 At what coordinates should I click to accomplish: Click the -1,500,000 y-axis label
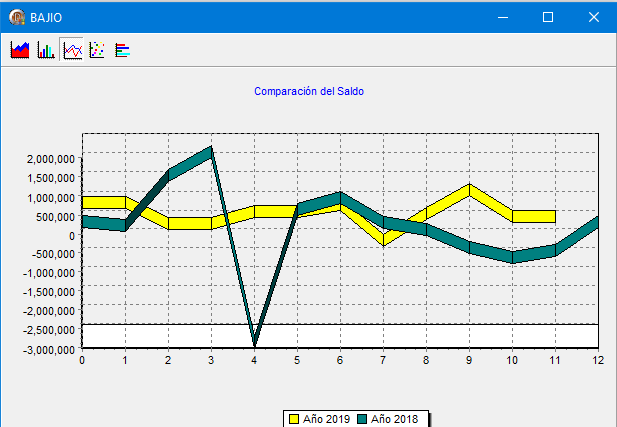tap(48, 292)
